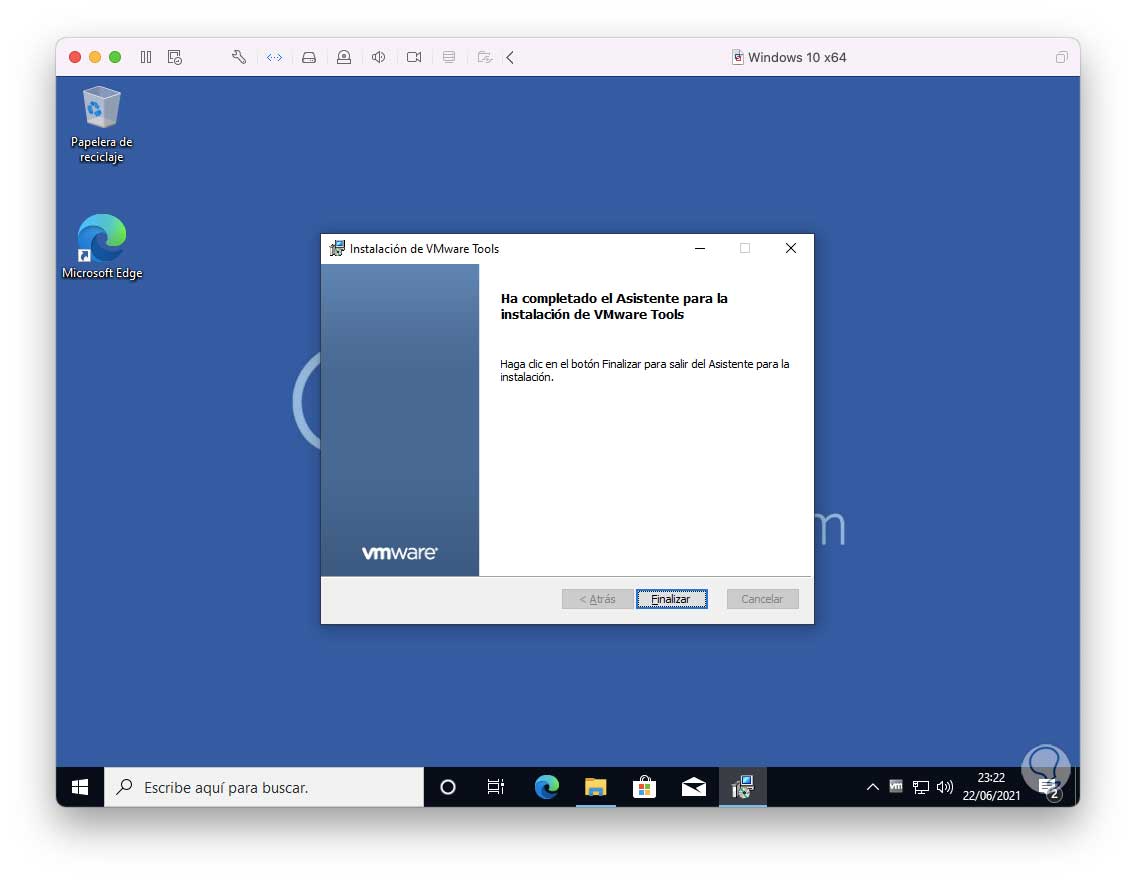
Task: Click the lock device icon in toolbar
Action: (x=343, y=57)
